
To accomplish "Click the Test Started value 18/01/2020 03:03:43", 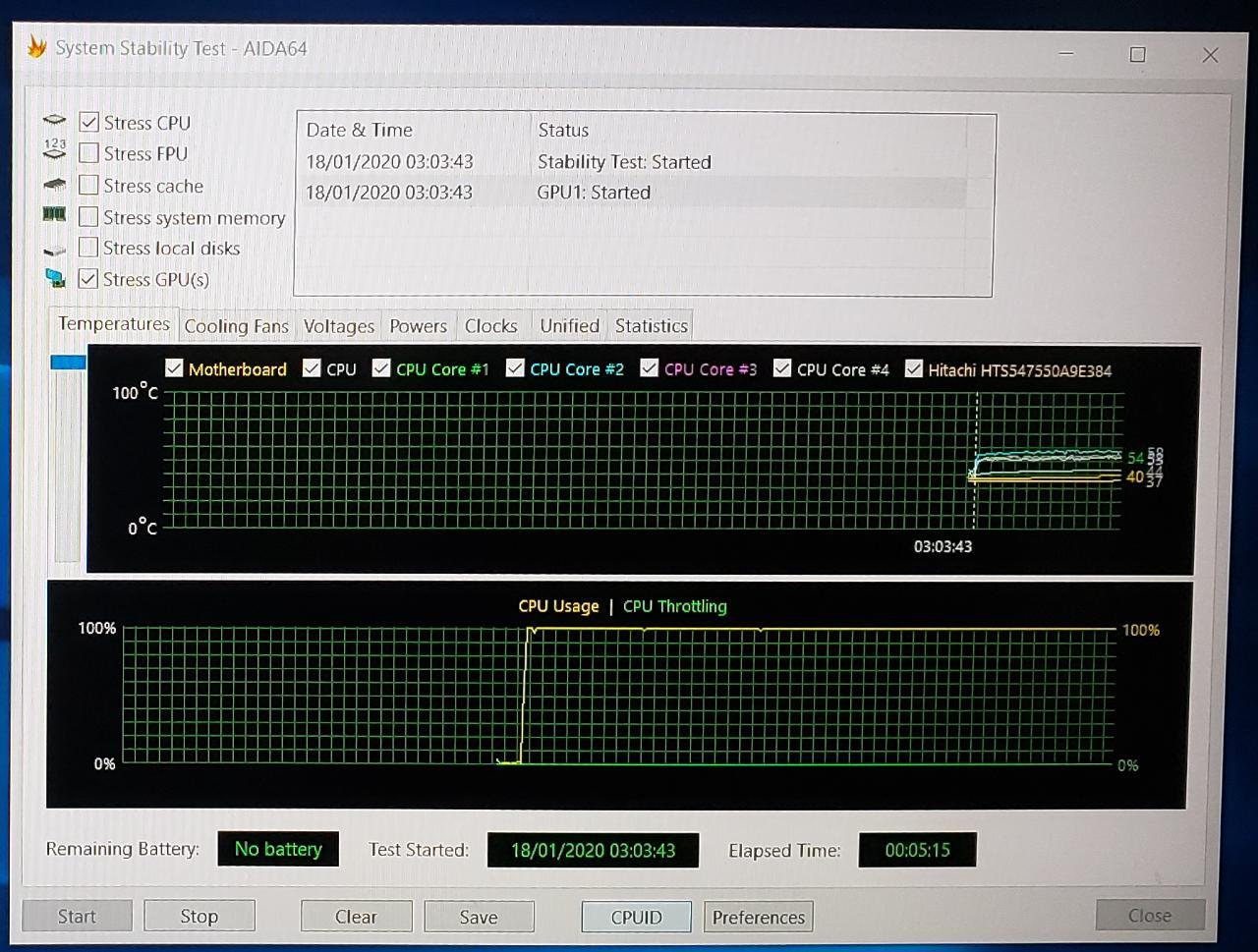I will point(593,850).
